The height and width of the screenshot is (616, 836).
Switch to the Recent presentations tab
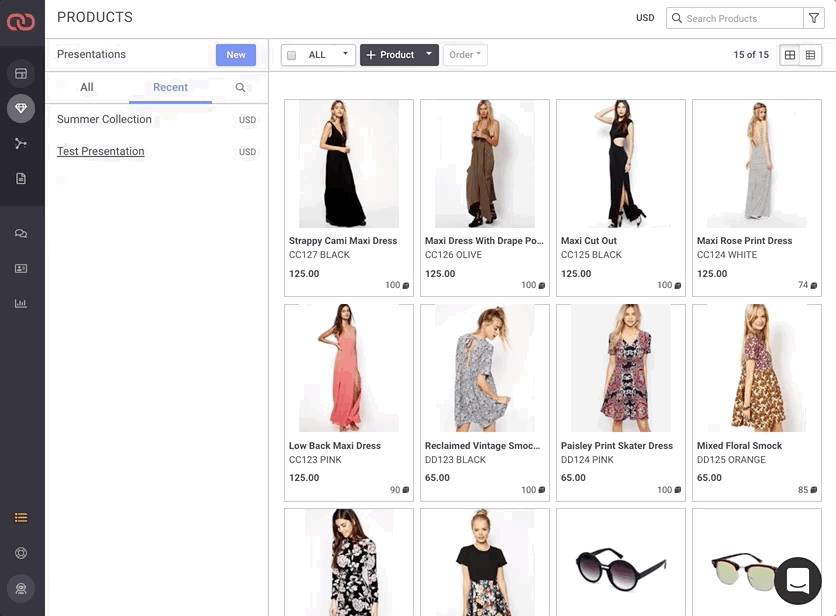[x=170, y=87]
